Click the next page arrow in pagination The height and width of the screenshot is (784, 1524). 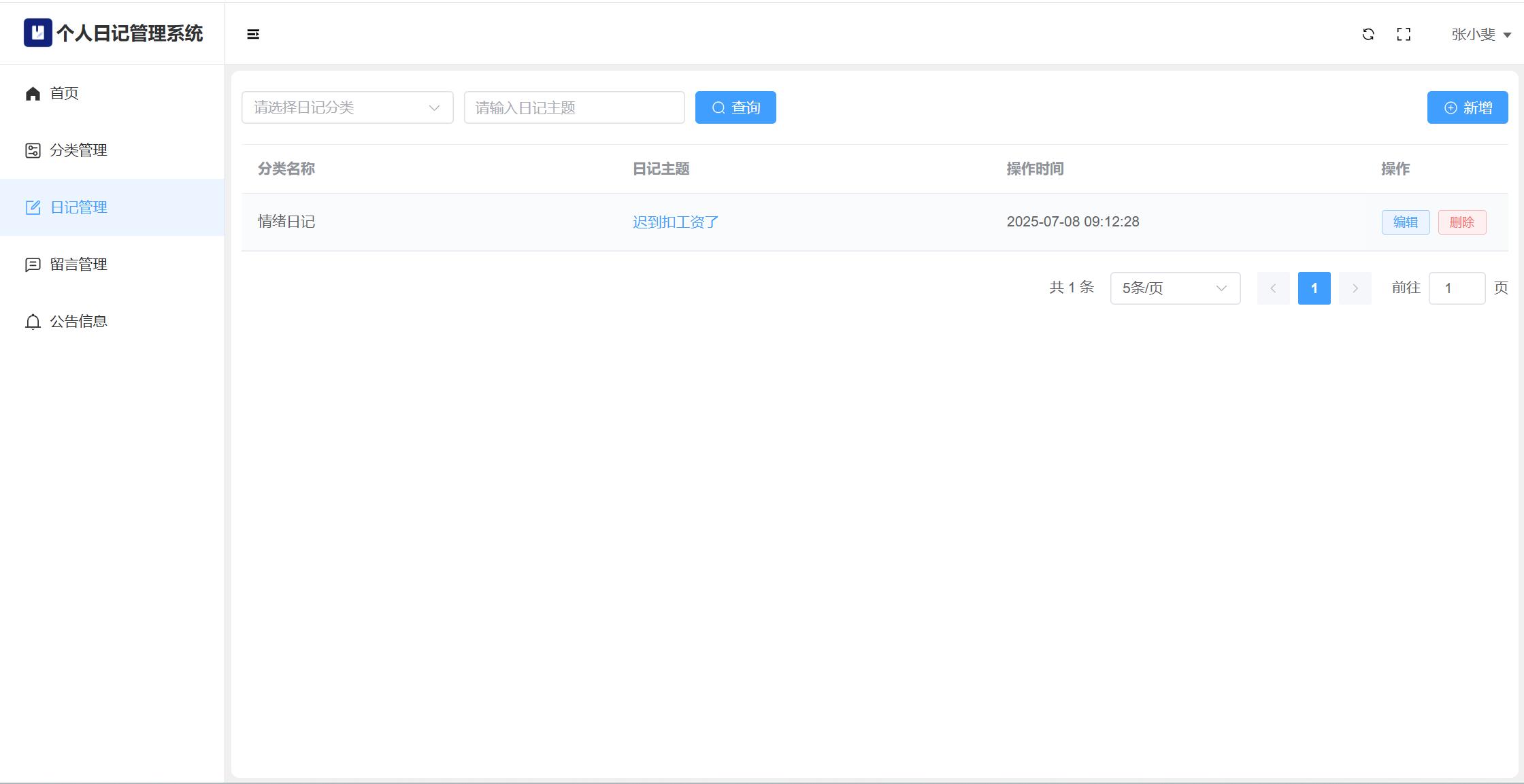[1355, 288]
